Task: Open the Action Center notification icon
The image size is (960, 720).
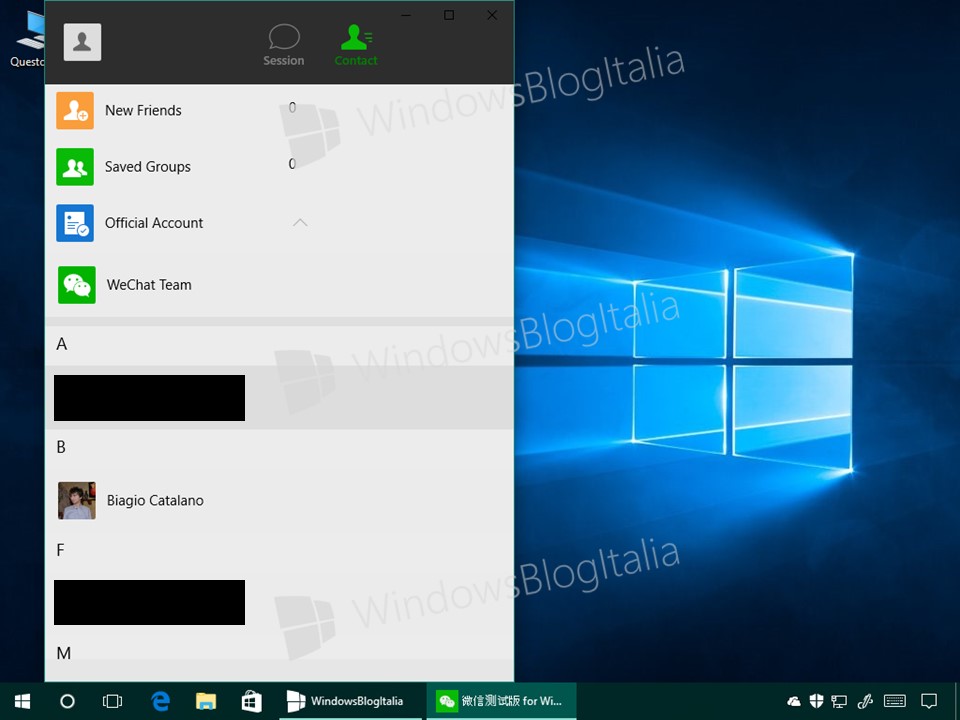Action: [929, 701]
